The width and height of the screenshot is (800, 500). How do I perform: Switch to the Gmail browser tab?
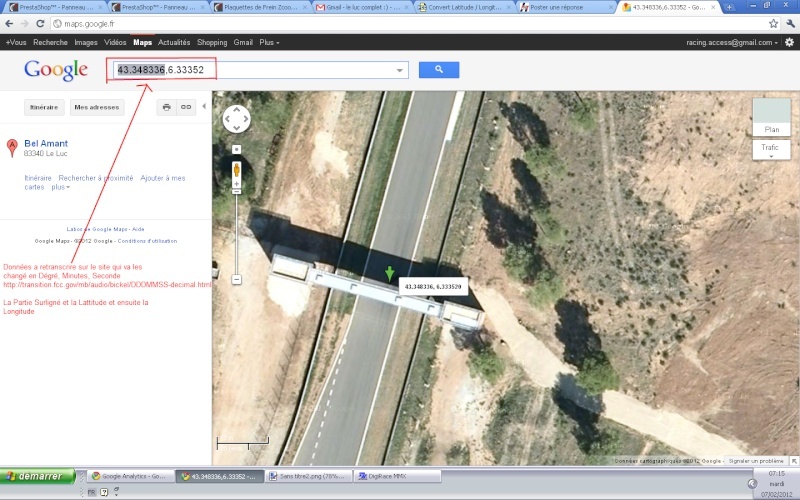362,7
